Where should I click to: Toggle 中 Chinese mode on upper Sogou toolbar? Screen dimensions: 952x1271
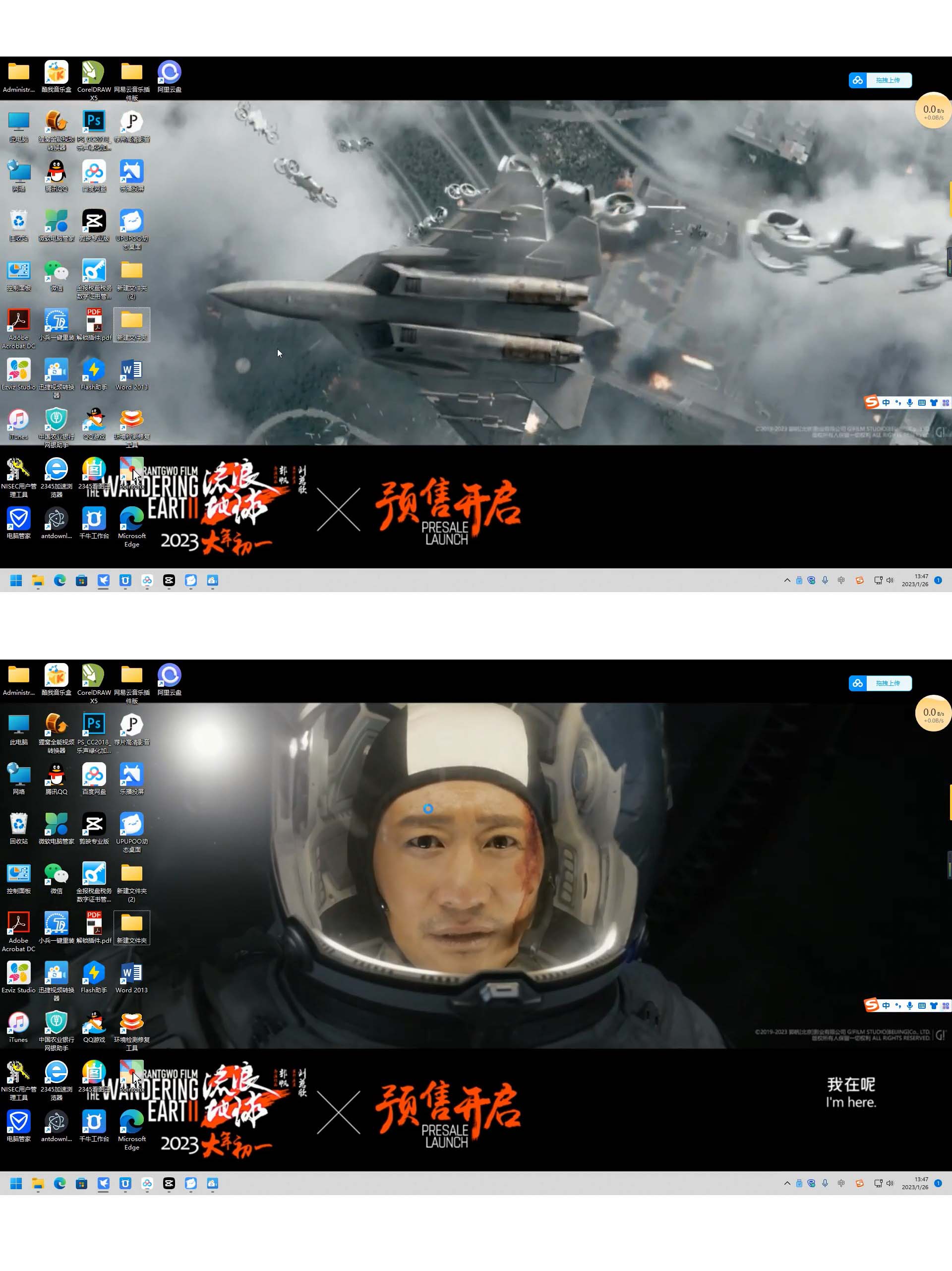pos(886,403)
